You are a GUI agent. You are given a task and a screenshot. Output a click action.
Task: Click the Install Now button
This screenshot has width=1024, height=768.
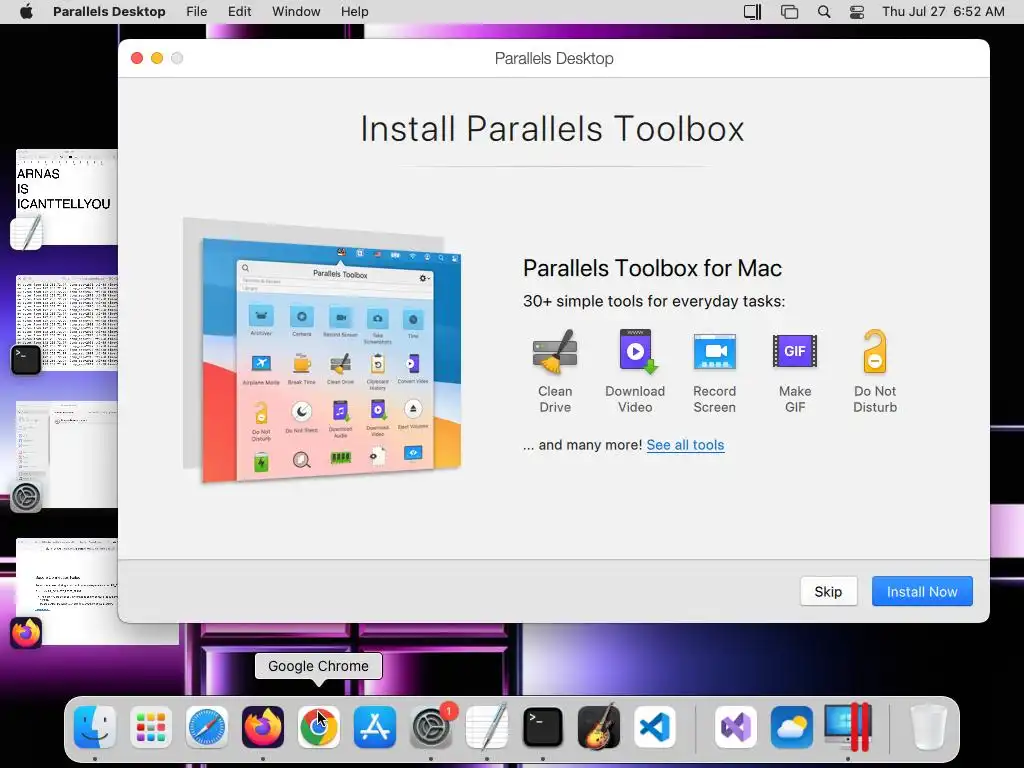(921, 591)
